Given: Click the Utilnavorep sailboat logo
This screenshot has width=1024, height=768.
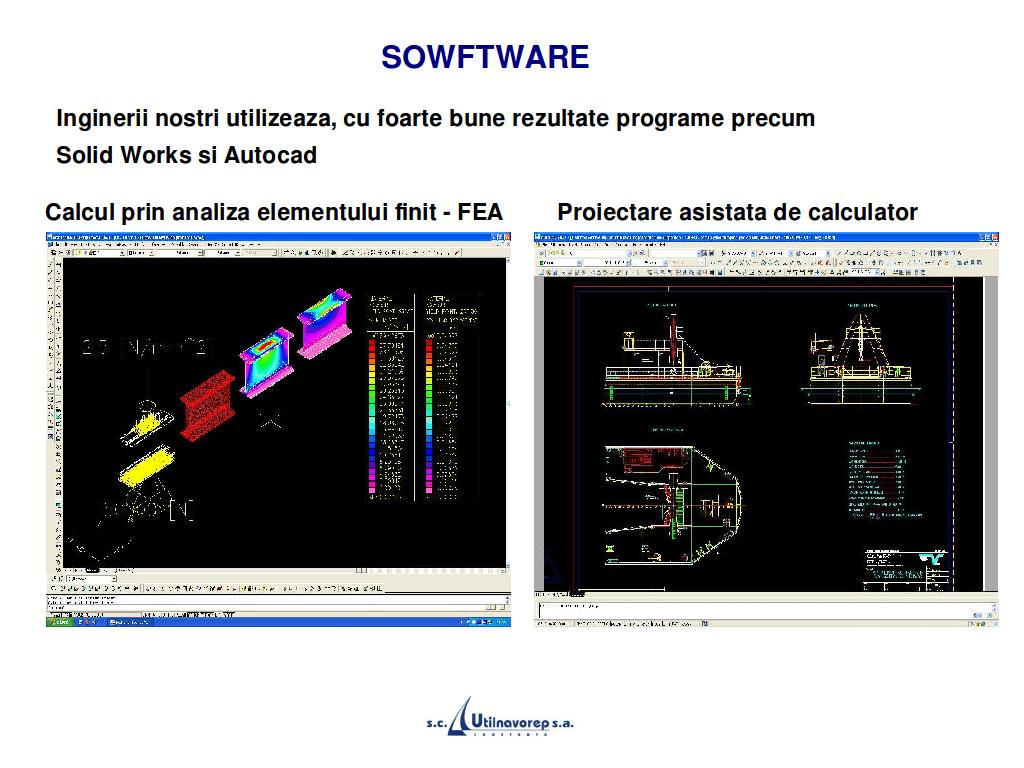Looking at the screenshot, I should (461, 716).
